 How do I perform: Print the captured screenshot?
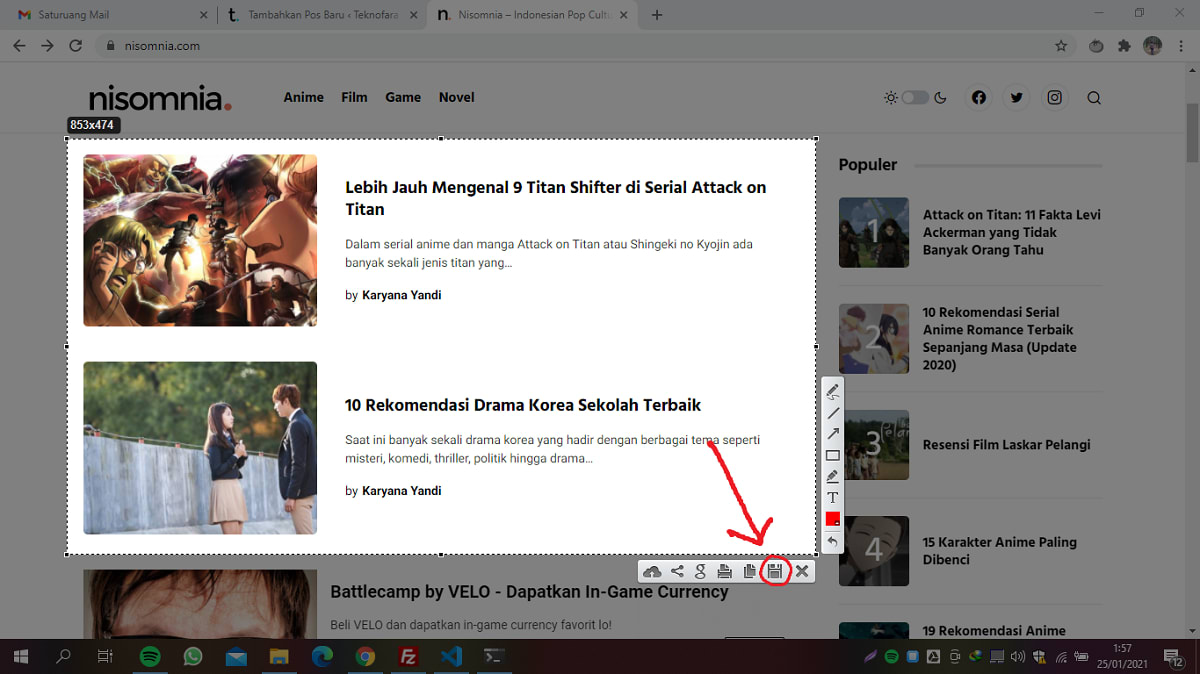coord(725,572)
